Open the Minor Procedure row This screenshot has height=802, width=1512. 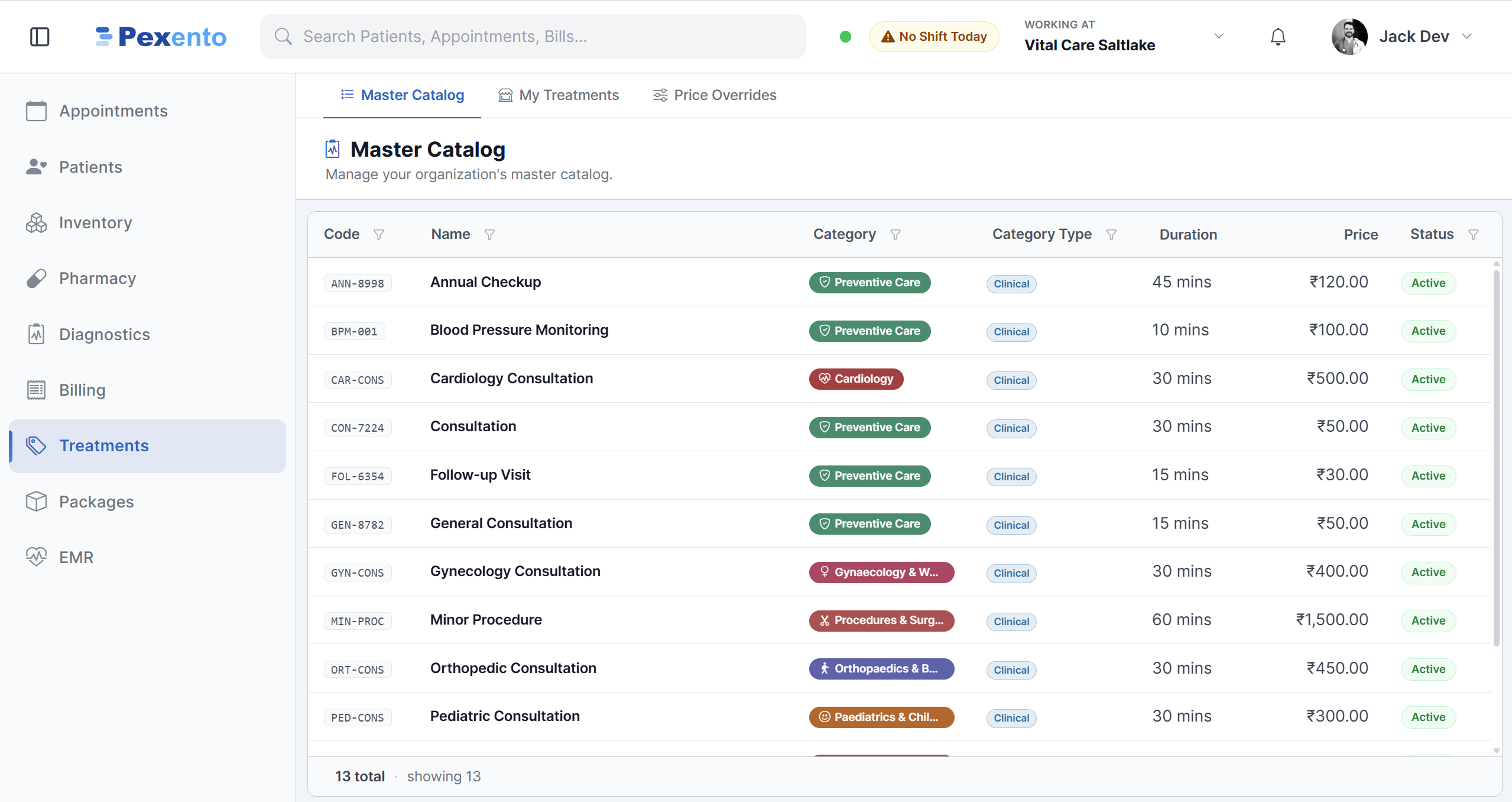click(899, 620)
